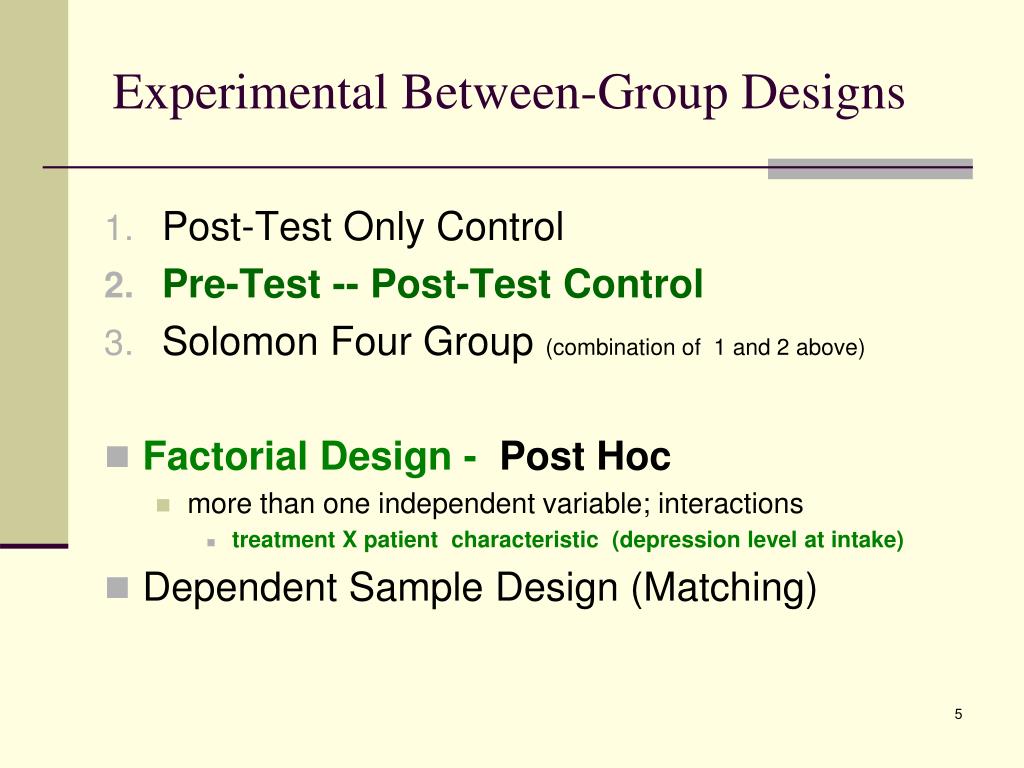Click the bold list number 2 marker
The width and height of the screenshot is (1024, 768).
(x=119, y=285)
